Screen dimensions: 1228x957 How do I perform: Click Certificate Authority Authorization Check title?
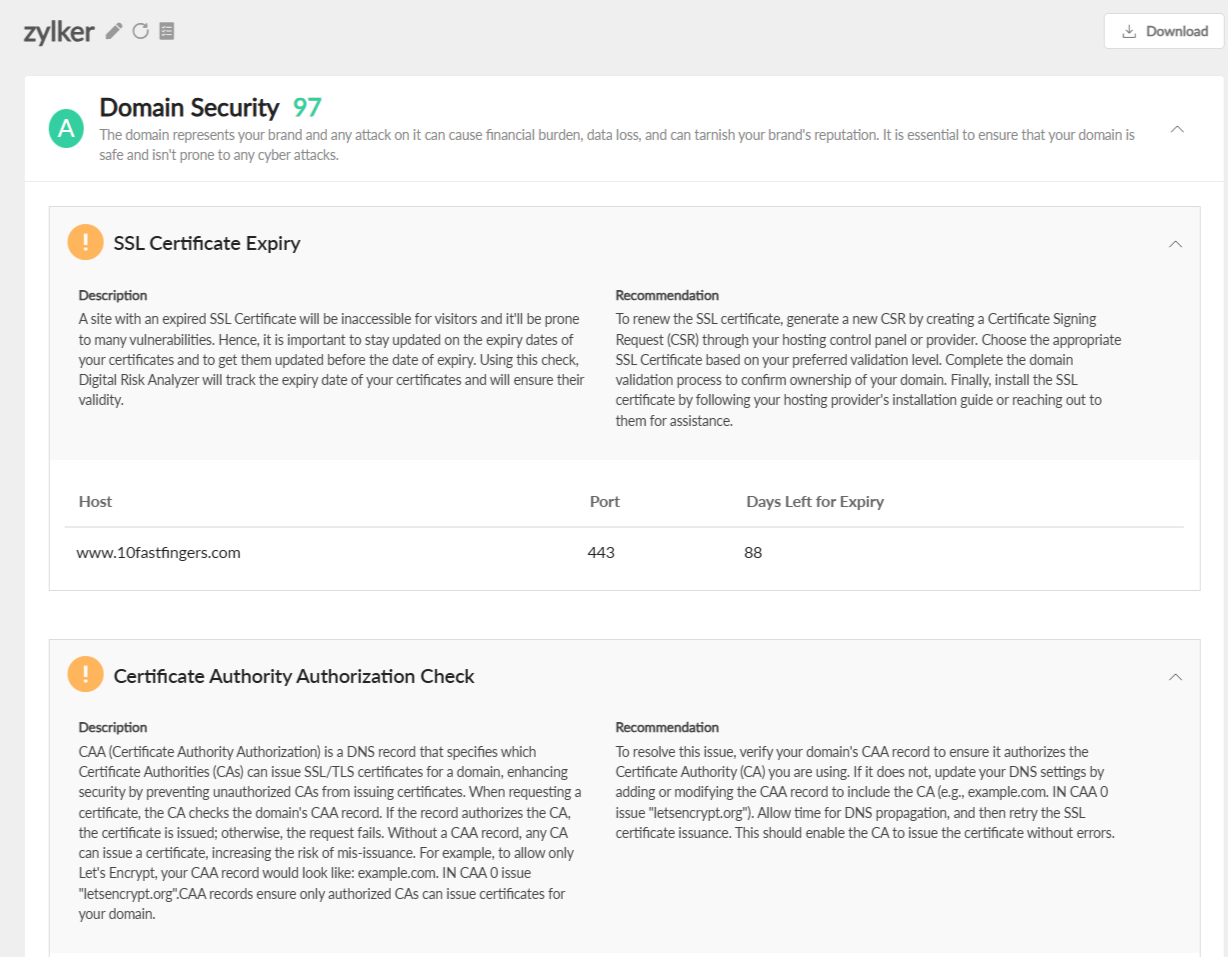294,676
